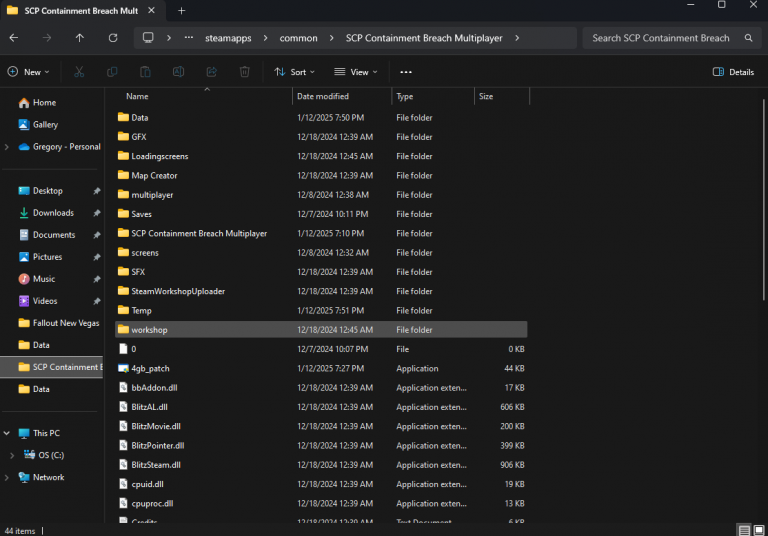Click the Cut scissors icon

pyautogui.click(x=80, y=72)
